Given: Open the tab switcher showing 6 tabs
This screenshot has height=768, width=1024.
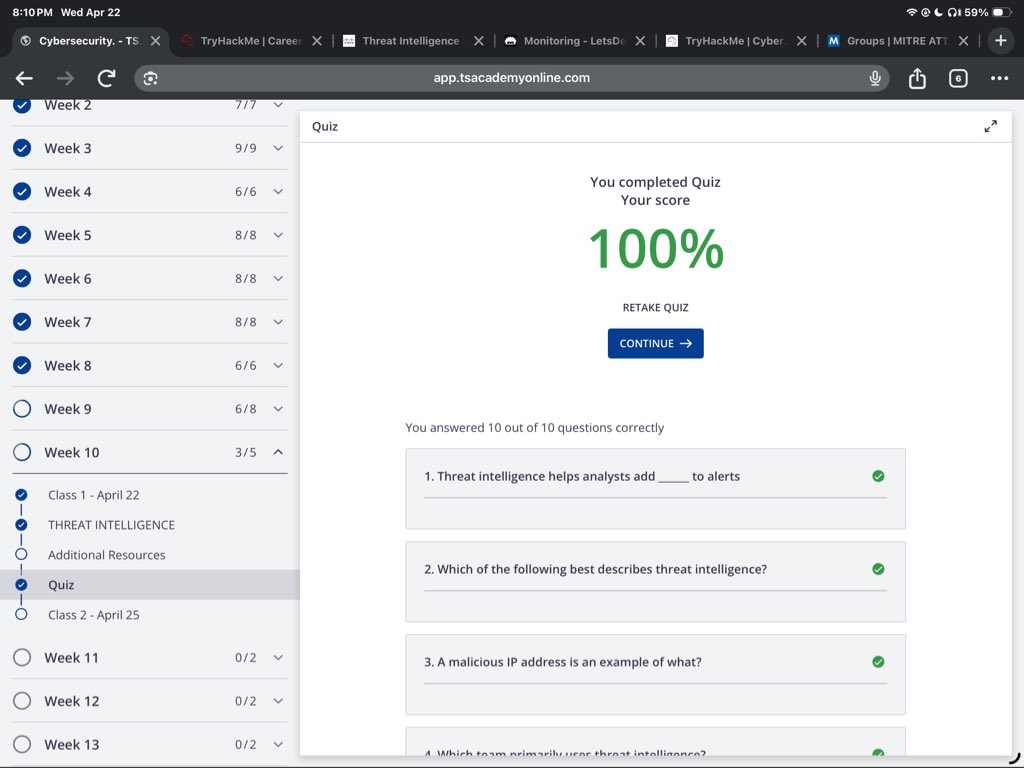Looking at the screenshot, I should (x=958, y=77).
